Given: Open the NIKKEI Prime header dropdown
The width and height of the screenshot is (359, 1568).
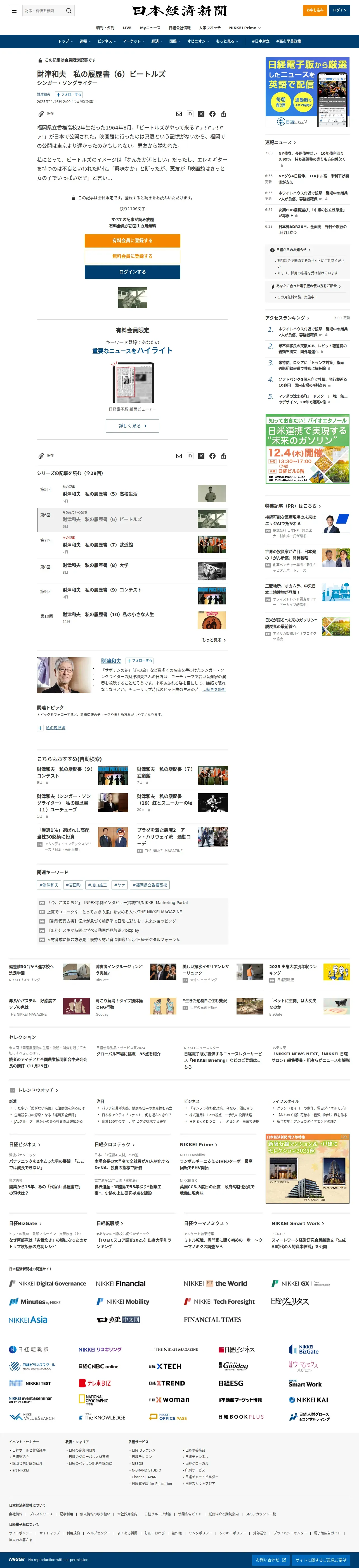Looking at the screenshot, I should 245,28.
